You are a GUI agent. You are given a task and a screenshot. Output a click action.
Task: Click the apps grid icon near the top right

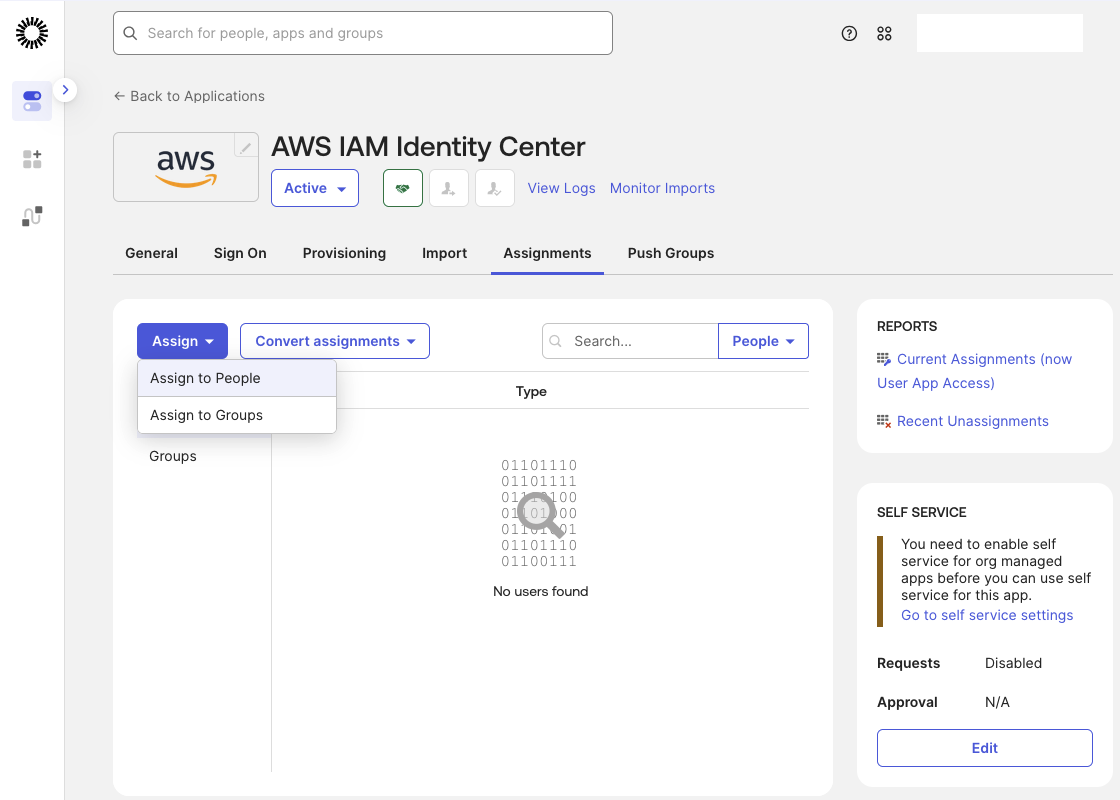[884, 33]
